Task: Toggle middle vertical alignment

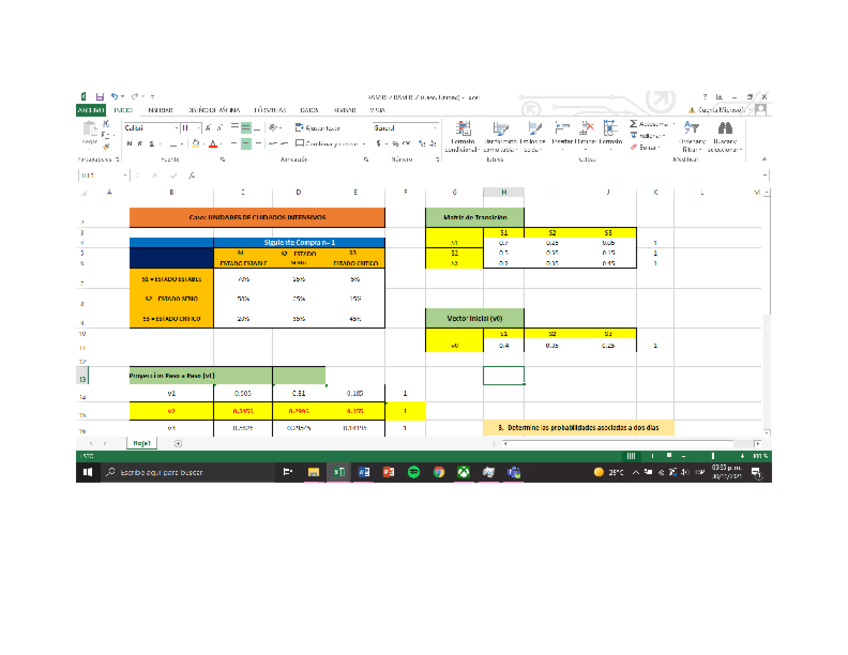Action: click(x=246, y=128)
